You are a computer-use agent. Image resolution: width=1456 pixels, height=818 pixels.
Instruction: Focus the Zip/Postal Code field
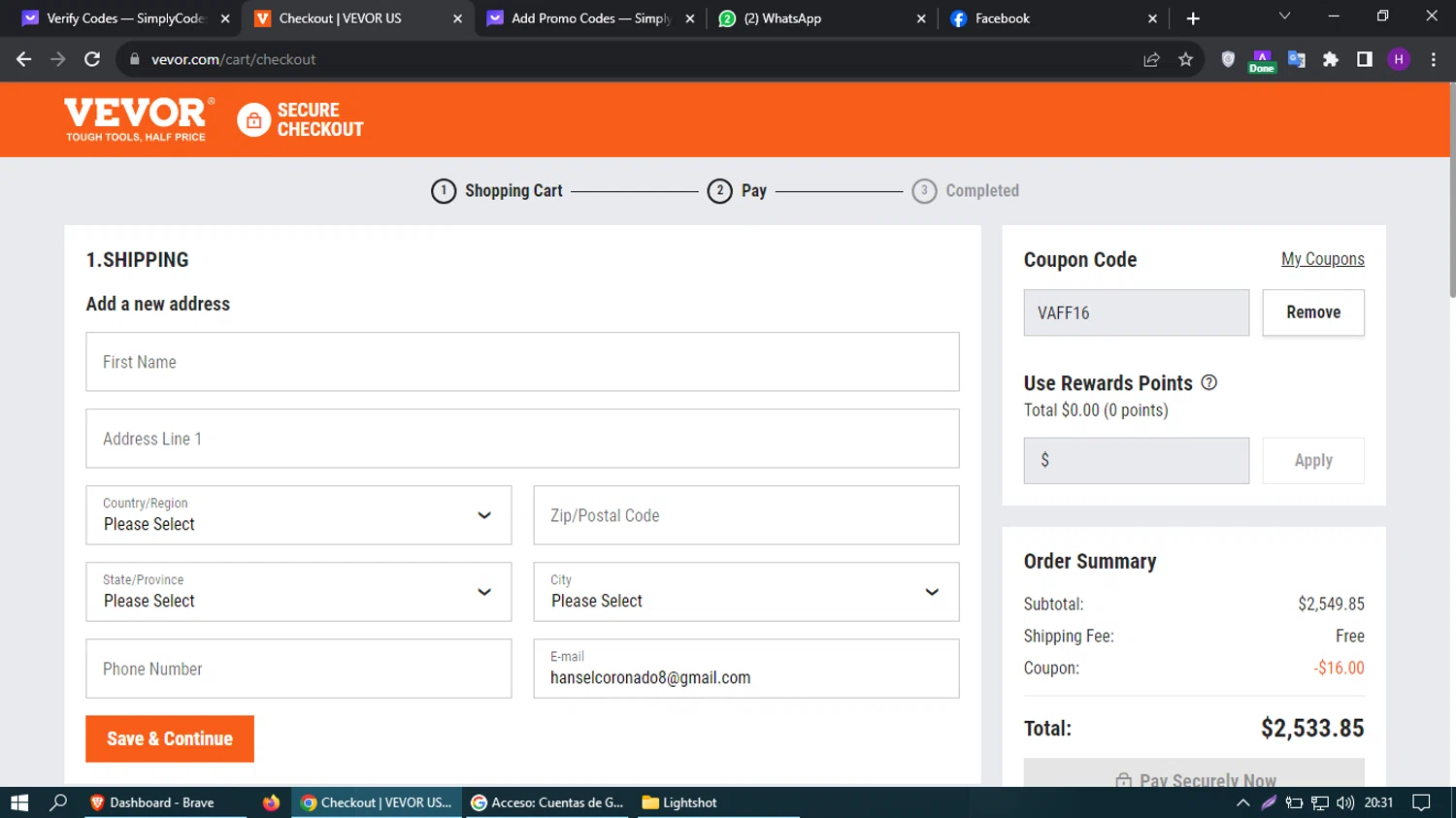tap(746, 515)
